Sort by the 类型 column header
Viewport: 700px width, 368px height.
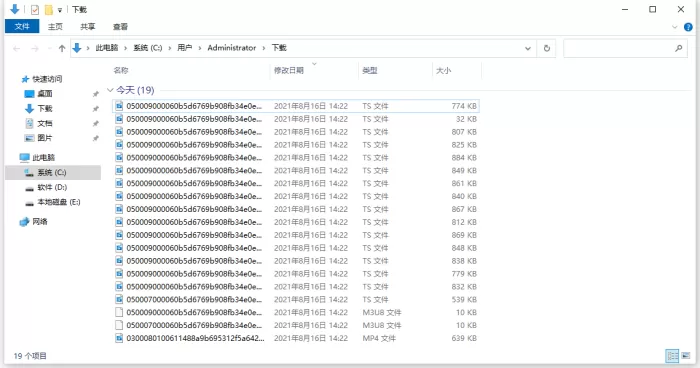click(370, 70)
